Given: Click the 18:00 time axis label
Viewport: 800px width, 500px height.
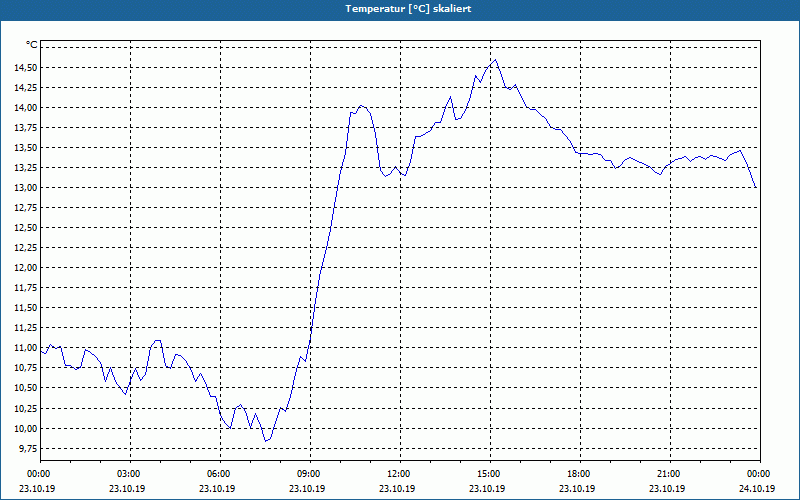Looking at the screenshot, I should pyautogui.click(x=578, y=474).
